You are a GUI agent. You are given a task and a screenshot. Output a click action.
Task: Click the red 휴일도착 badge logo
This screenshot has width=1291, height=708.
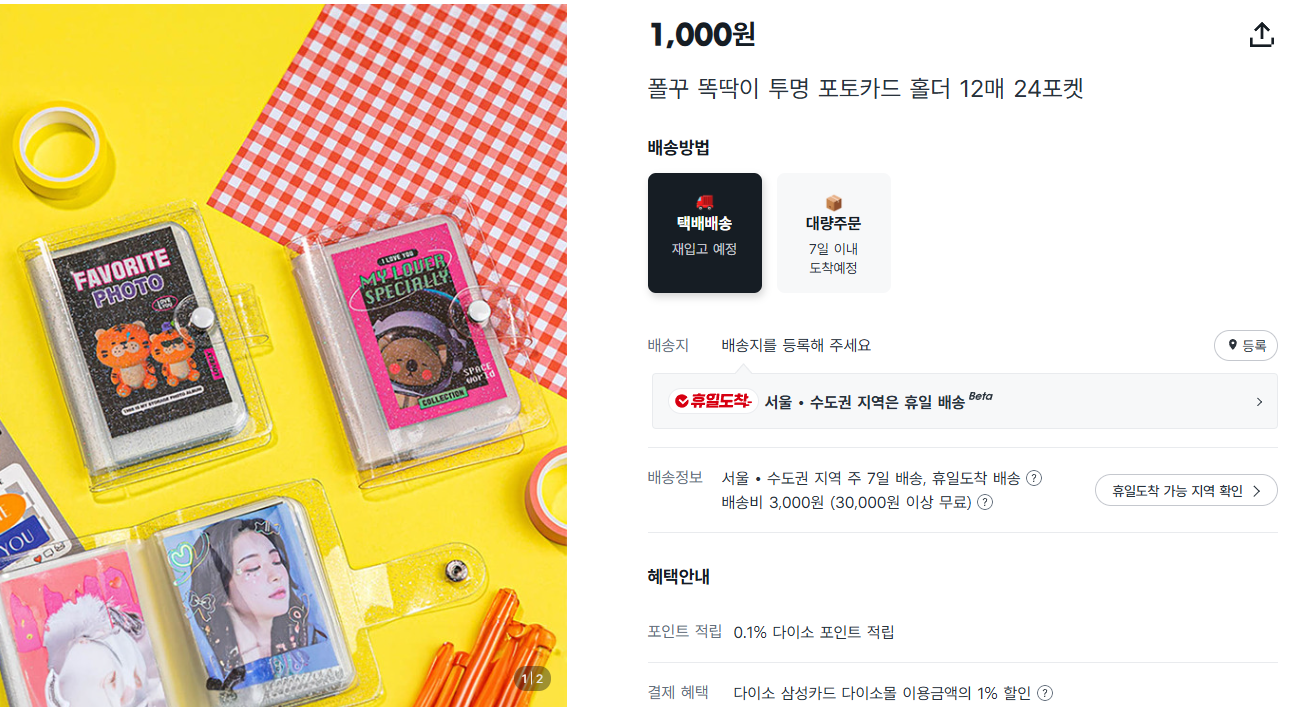(x=712, y=401)
